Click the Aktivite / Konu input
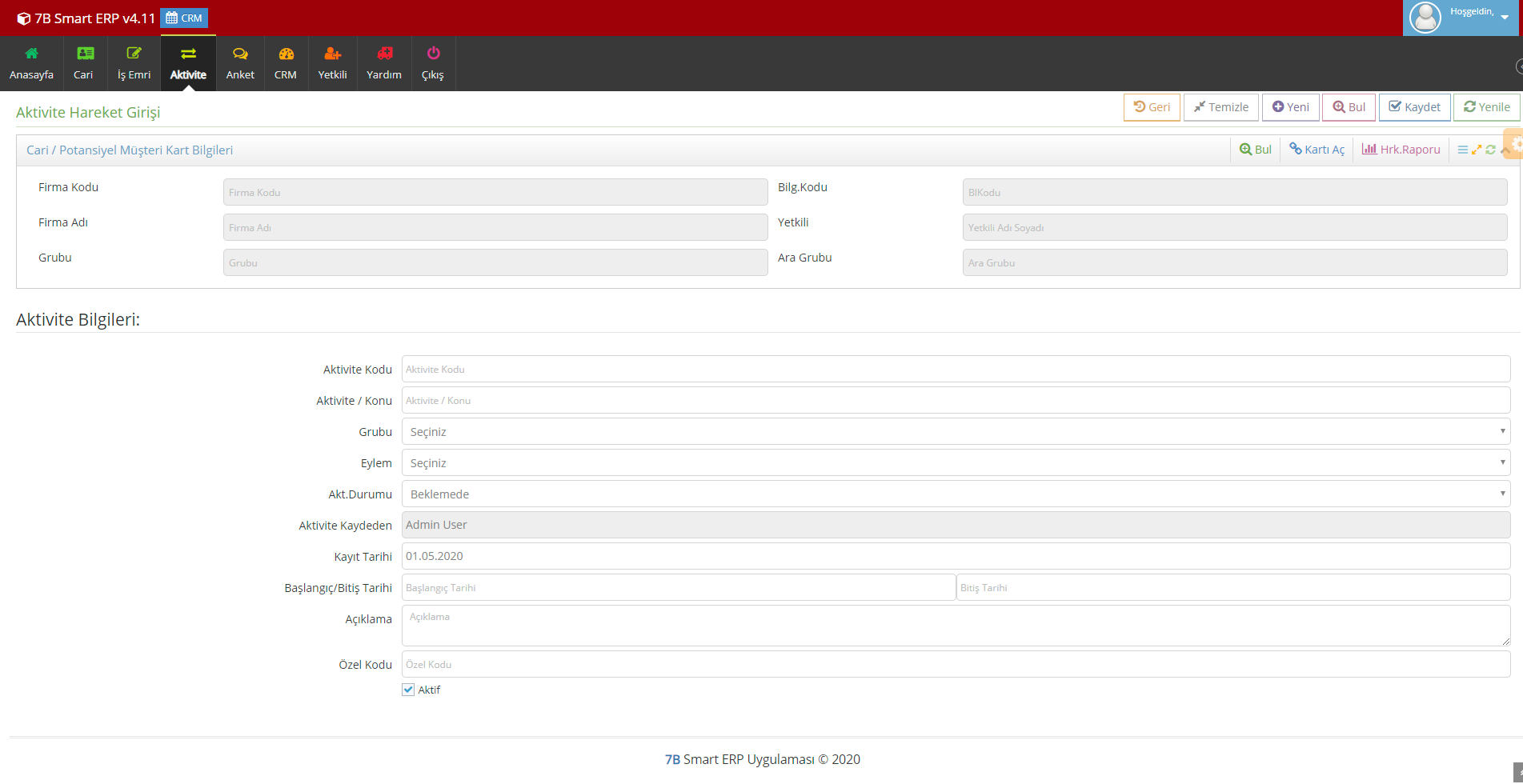This screenshot has height=784, width=1523. click(x=956, y=400)
